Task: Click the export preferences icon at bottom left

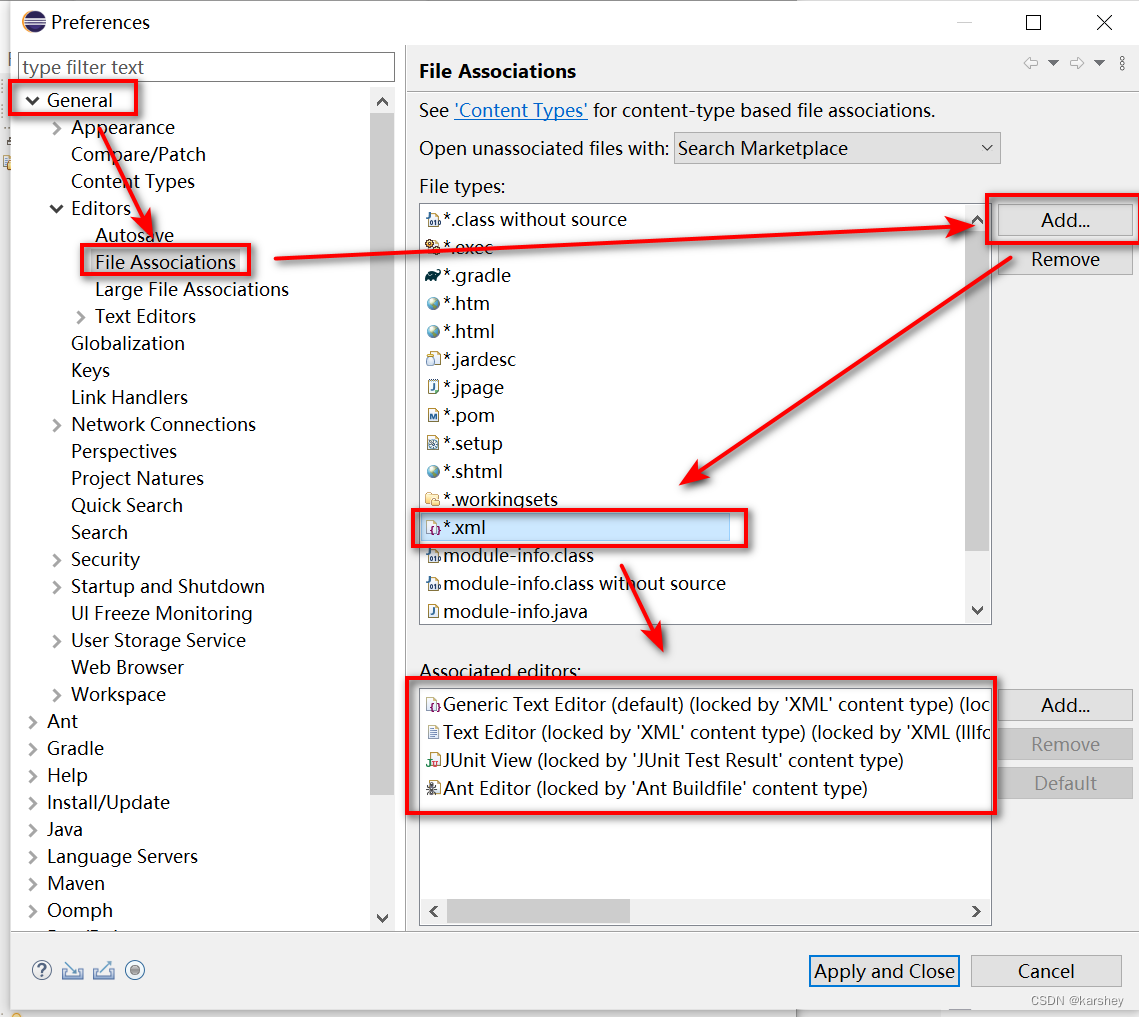Action: pos(104,970)
